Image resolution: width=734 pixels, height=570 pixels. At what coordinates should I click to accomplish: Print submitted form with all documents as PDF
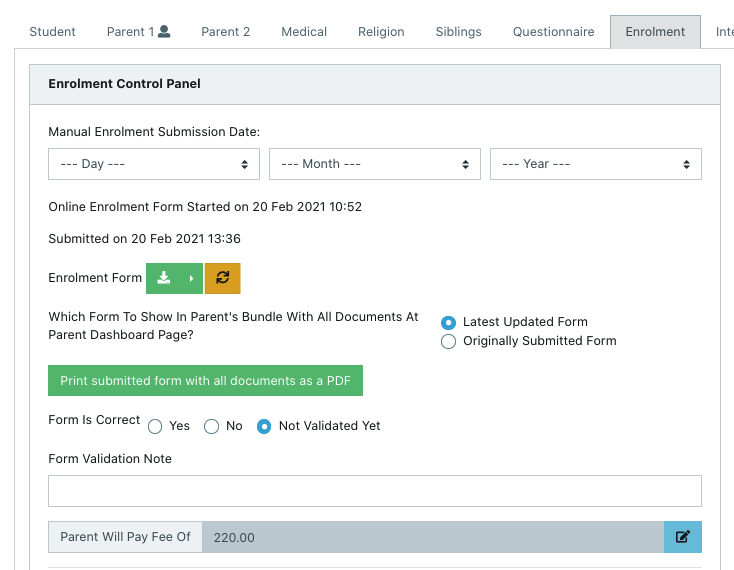[205, 381]
